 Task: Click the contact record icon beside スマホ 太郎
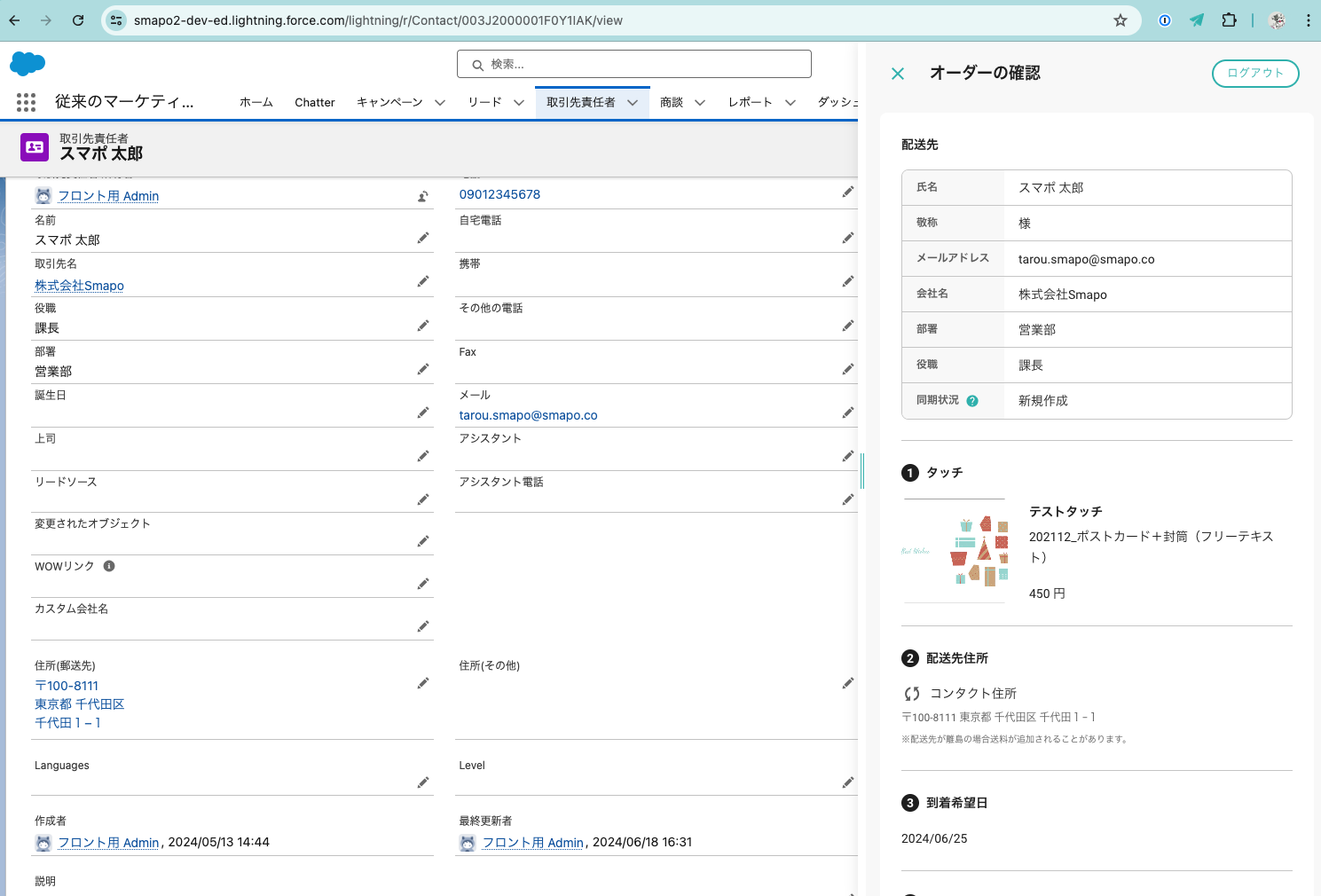(x=35, y=147)
